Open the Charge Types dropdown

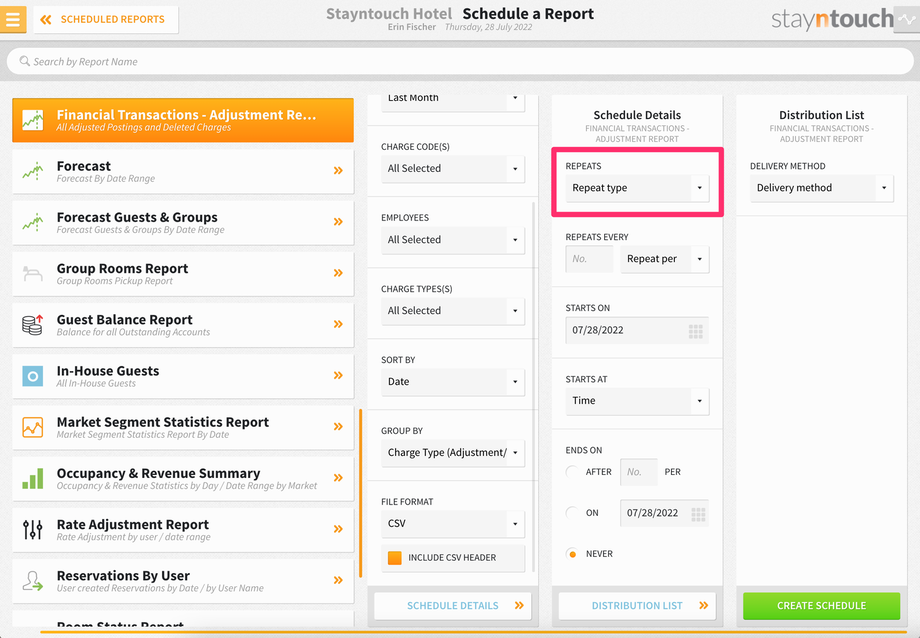[x=453, y=311]
